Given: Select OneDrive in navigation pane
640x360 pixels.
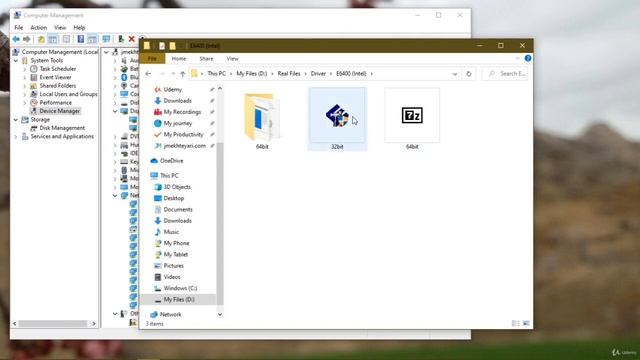Looking at the screenshot, I should point(171,161).
